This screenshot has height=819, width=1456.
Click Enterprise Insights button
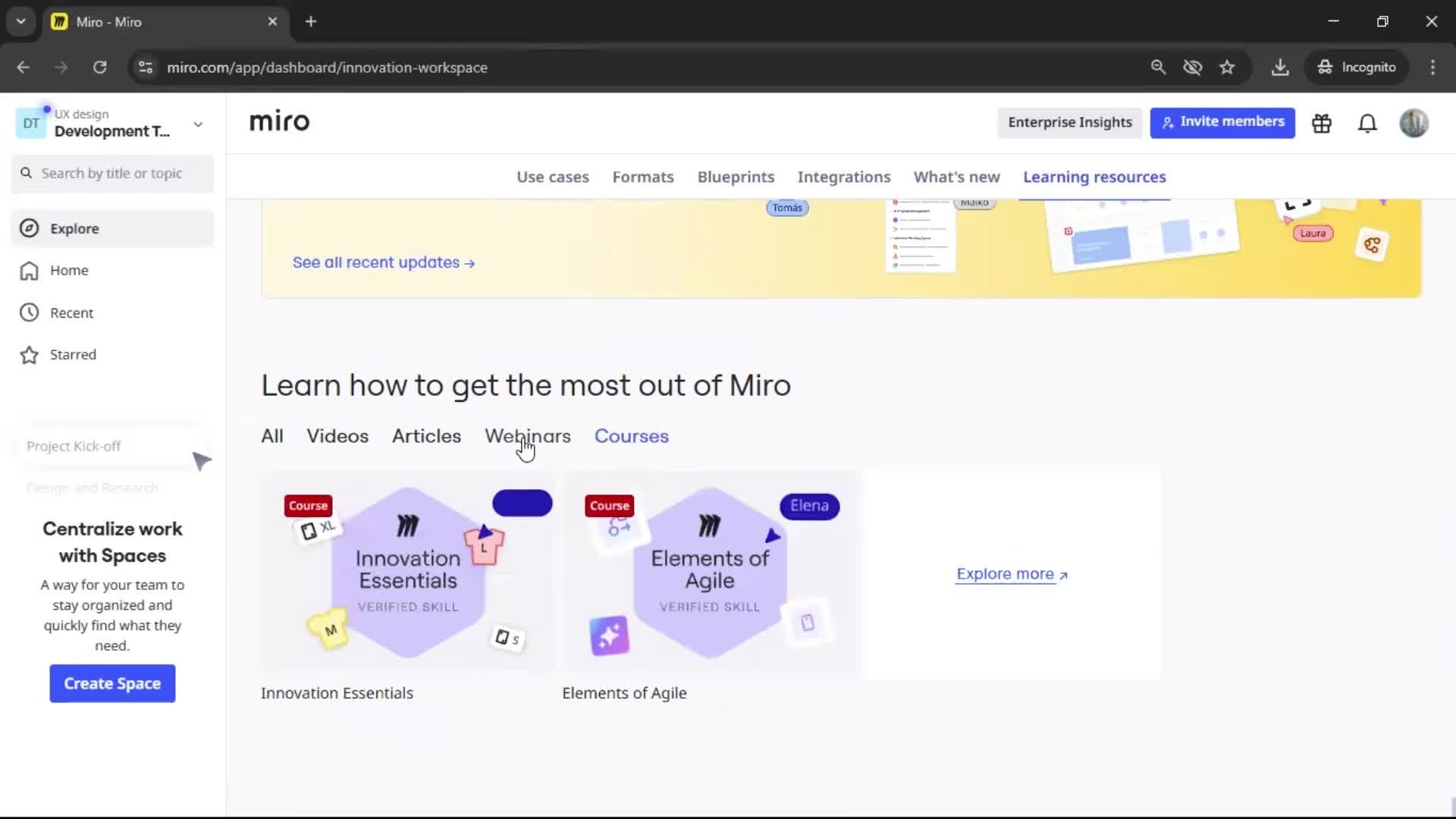(x=1070, y=122)
